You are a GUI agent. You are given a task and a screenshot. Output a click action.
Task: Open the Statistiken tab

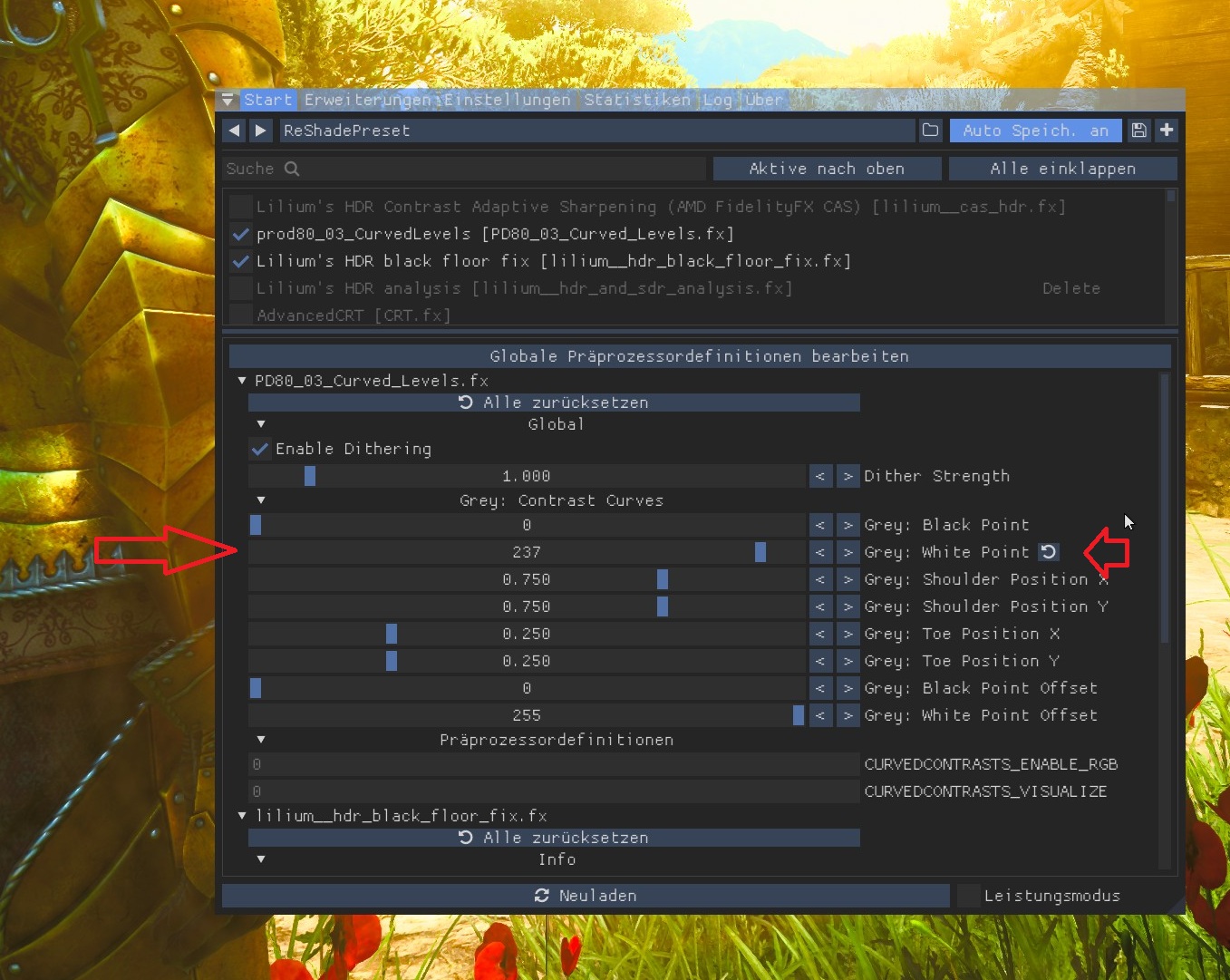click(636, 100)
